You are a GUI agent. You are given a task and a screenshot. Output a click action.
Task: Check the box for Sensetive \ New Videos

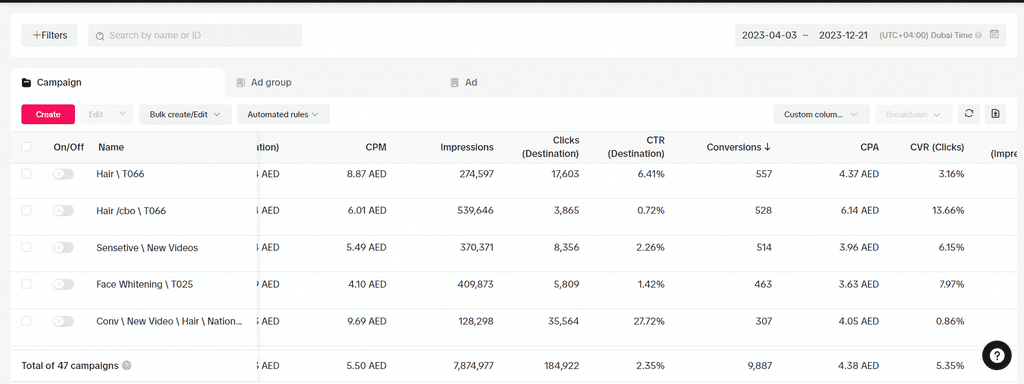[x=26, y=248]
